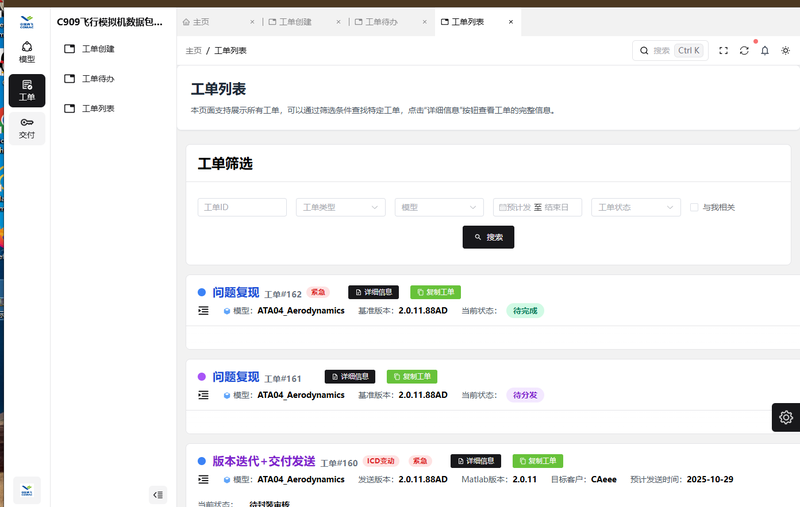Click 复制工单 button for 工单#160
The width and height of the screenshot is (800, 507).
538,461
